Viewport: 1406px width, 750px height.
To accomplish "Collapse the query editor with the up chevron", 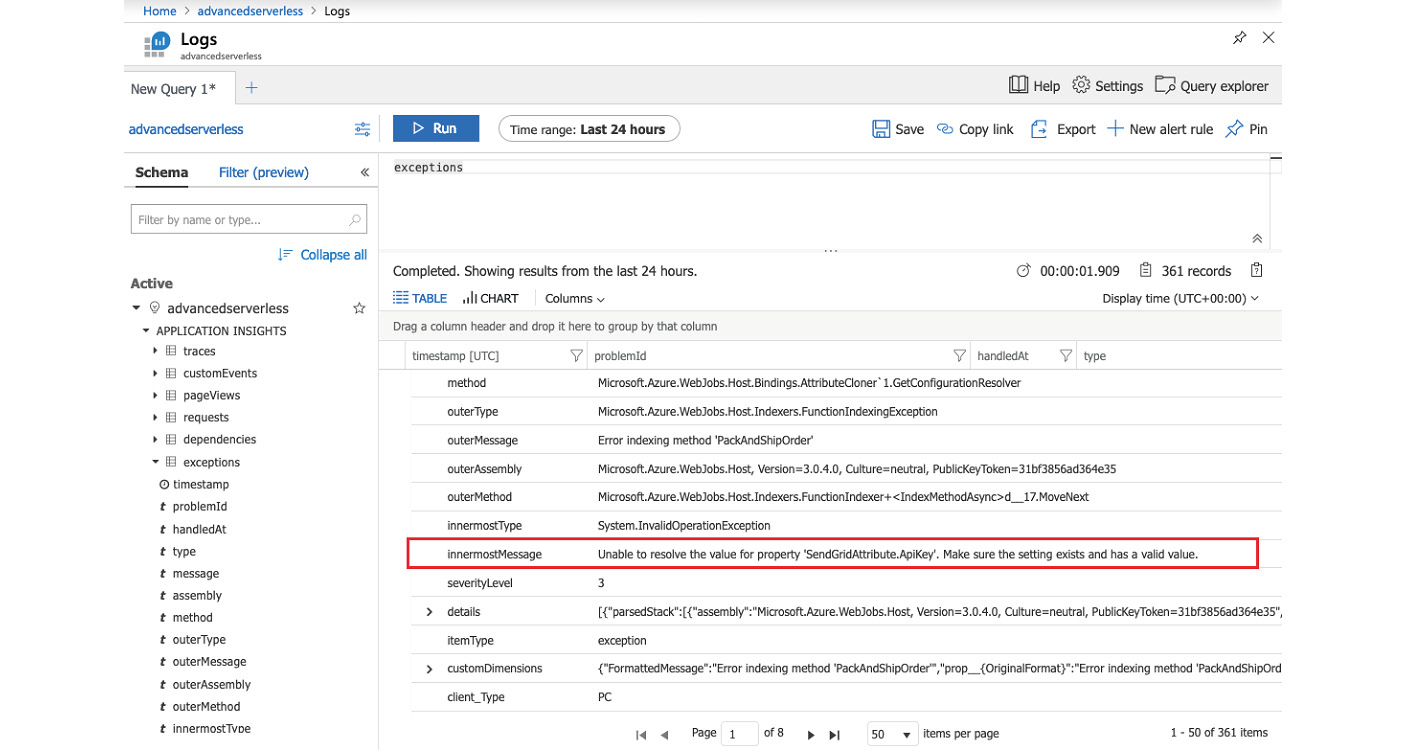I will 1257,238.
